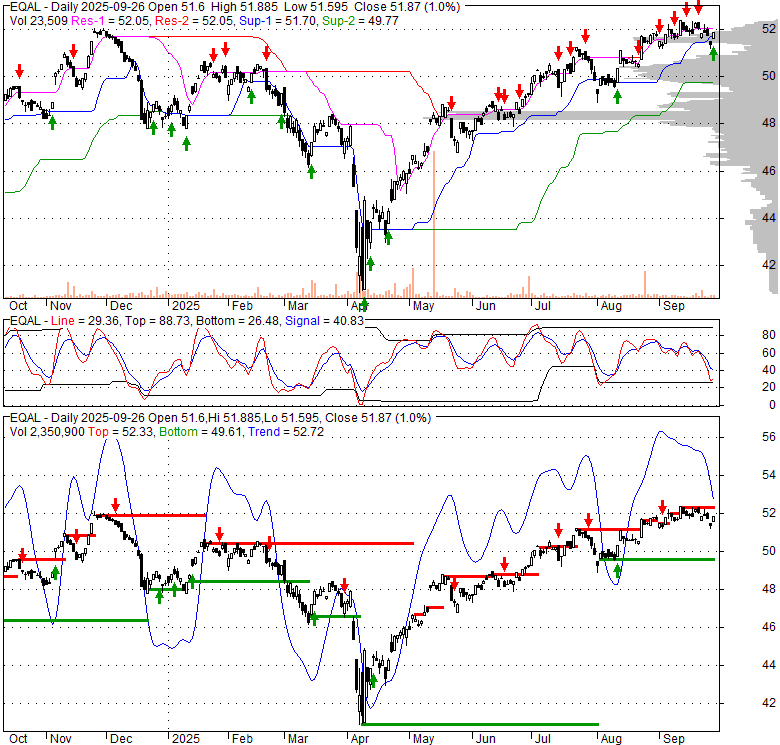This screenshot has width=780, height=745.
Task: Select the magenta 'Res-1 = 52.05' label
Action: 111,21
